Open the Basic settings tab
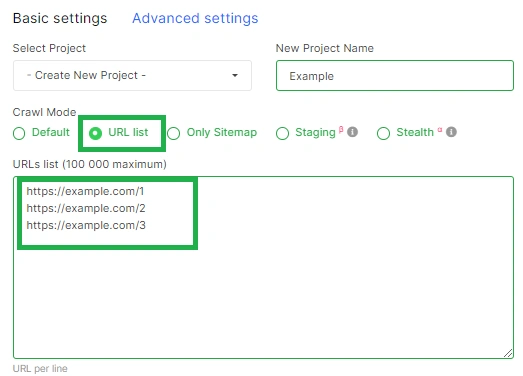Screen dimensions: 523x376 click(60, 18)
